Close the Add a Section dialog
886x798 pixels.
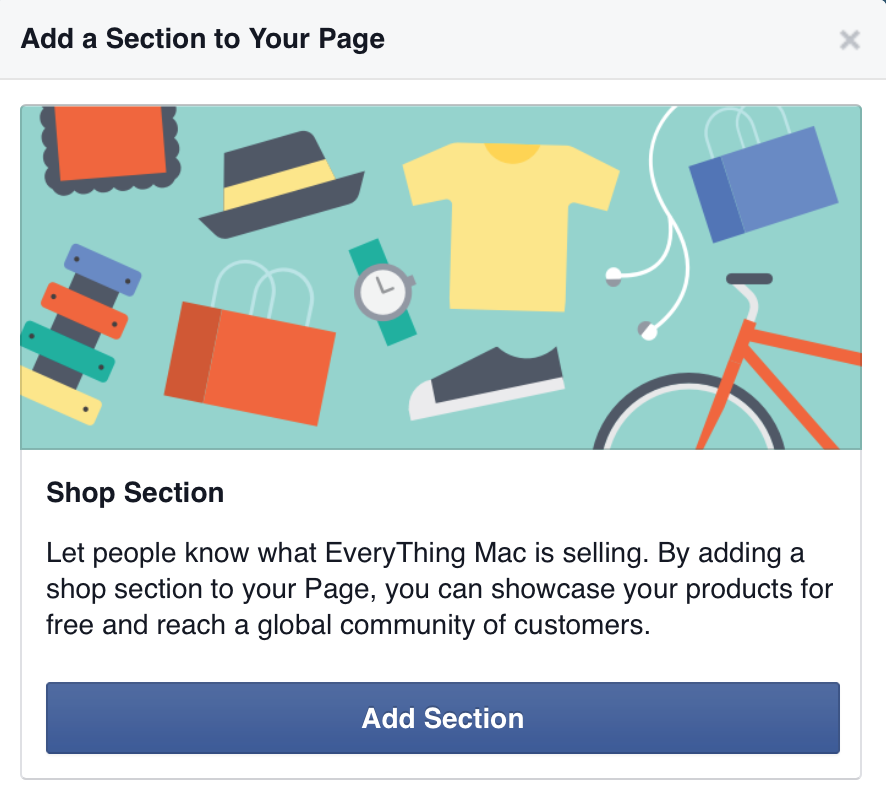tap(849, 40)
